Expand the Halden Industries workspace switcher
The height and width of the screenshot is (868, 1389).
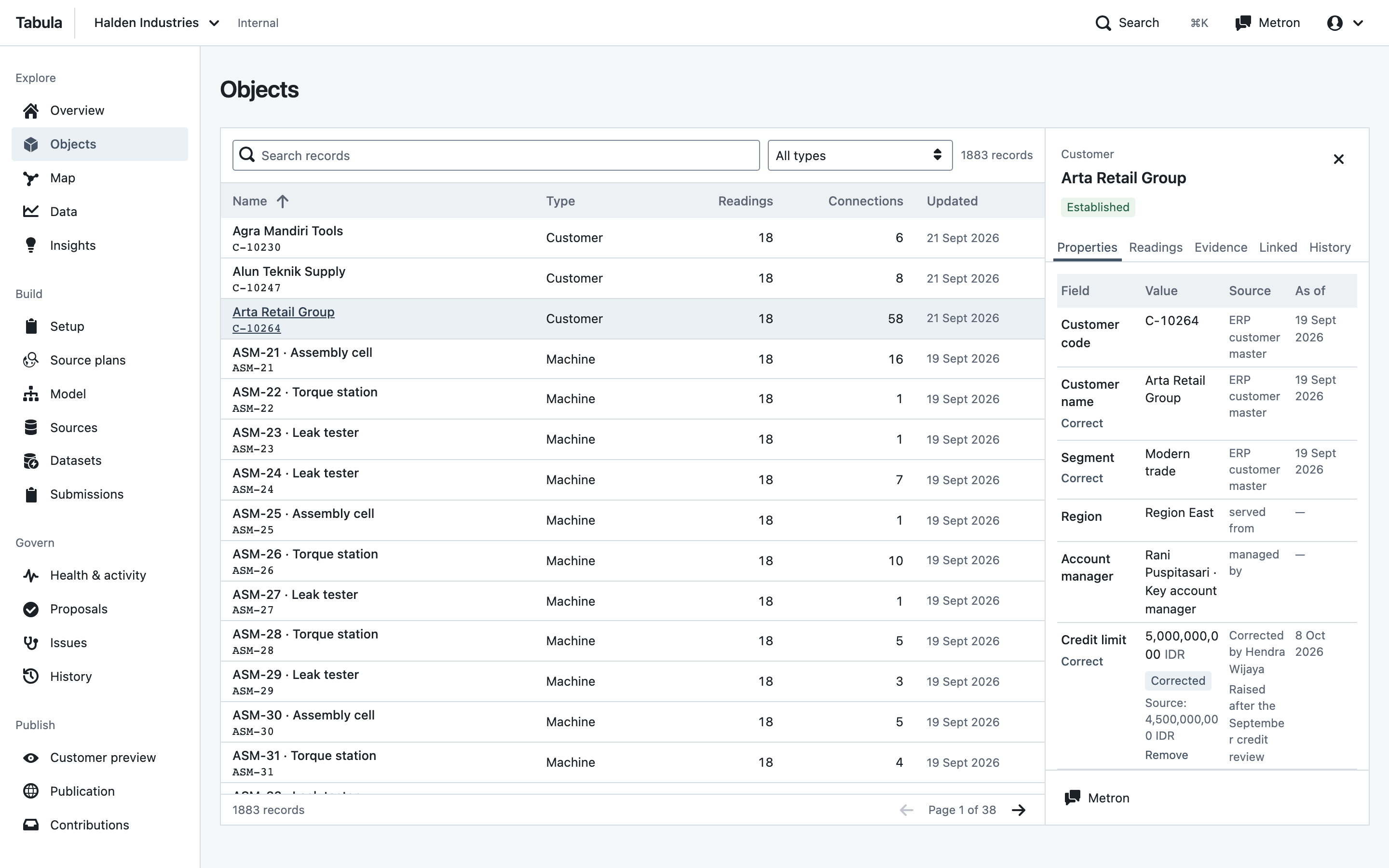pos(157,23)
